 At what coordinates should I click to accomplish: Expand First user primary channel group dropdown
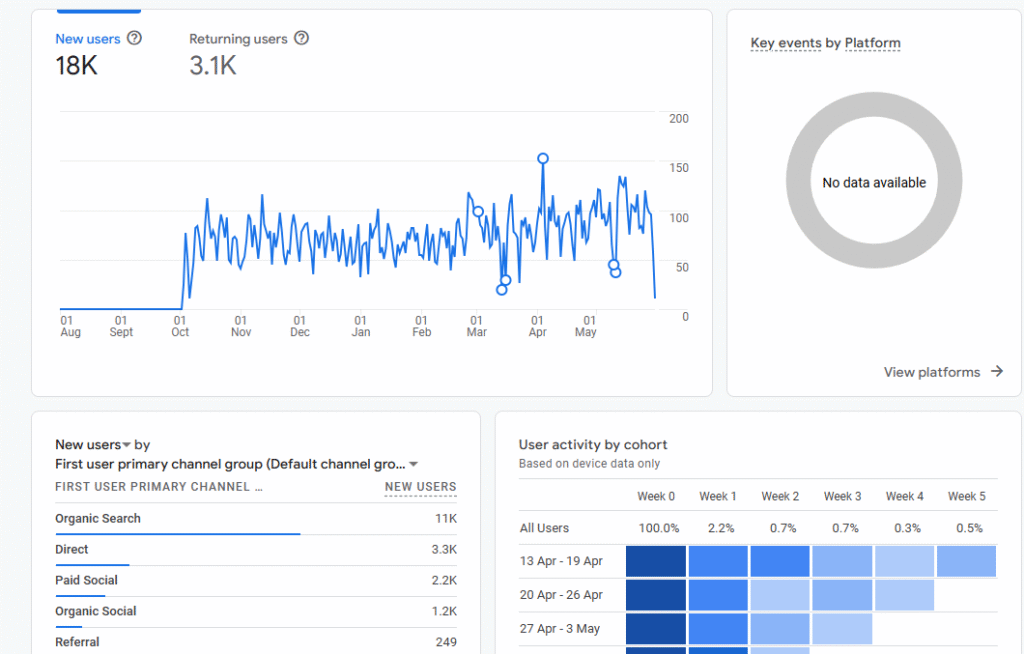[414, 464]
